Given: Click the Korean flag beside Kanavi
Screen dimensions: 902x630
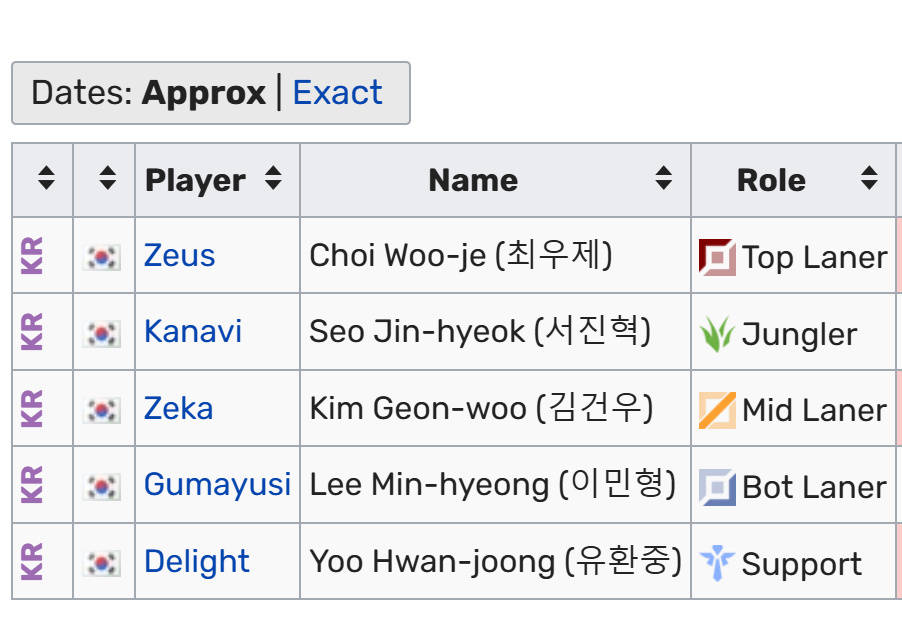Looking at the screenshot, I should (102, 333).
